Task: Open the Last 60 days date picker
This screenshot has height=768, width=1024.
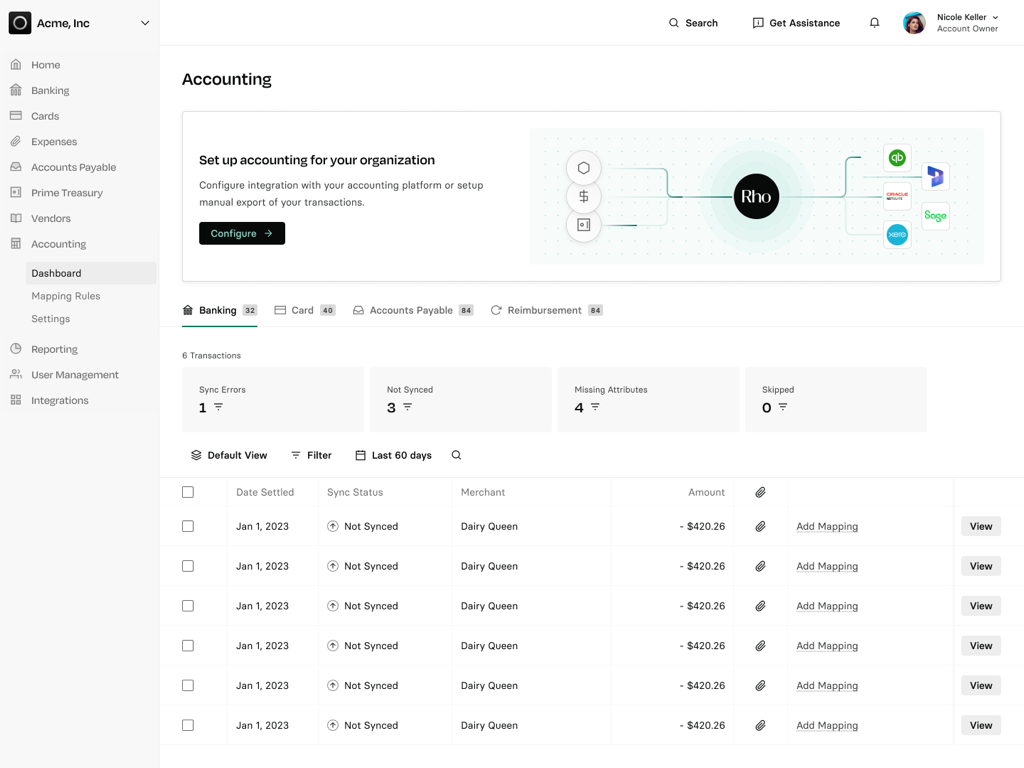Action: 393,455
